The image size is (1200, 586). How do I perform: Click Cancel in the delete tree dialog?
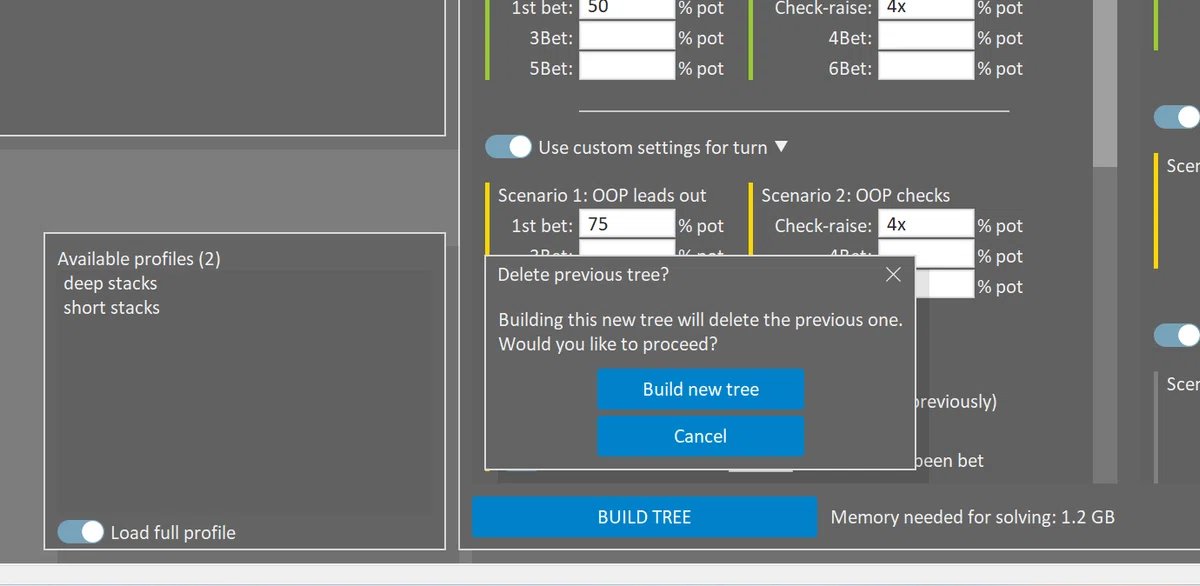pos(701,436)
